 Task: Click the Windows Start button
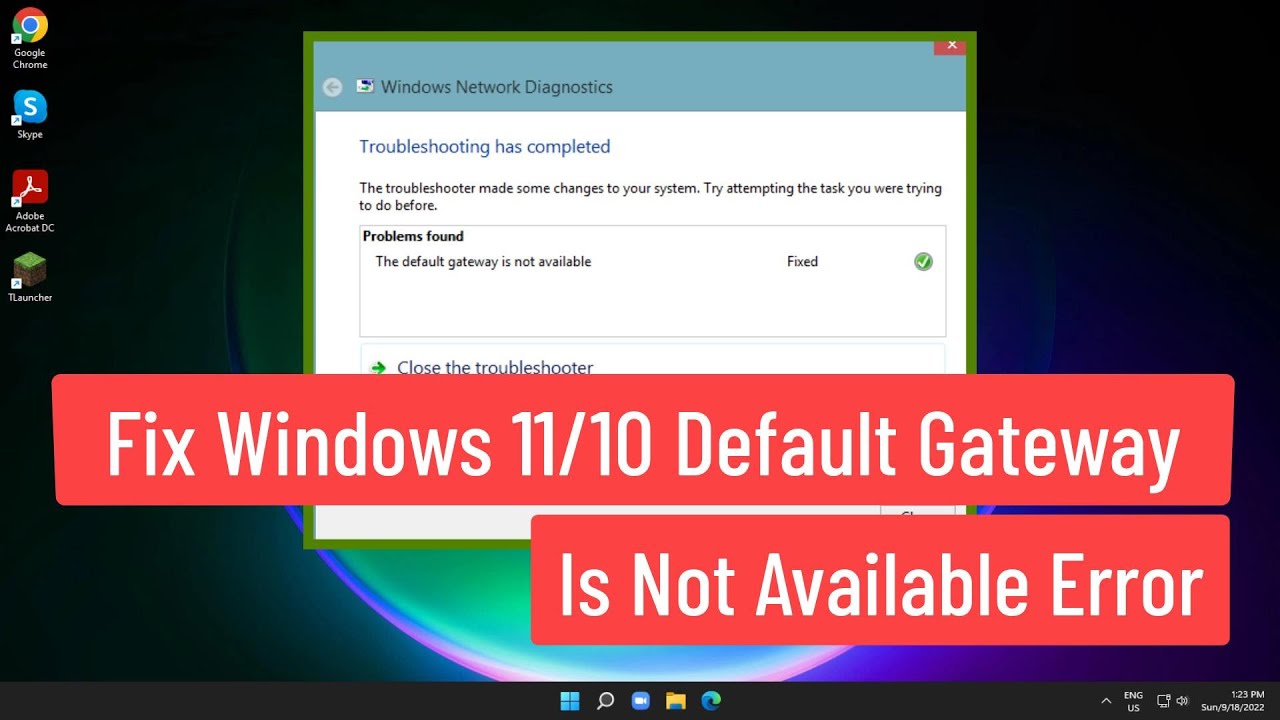tap(570, 700)
